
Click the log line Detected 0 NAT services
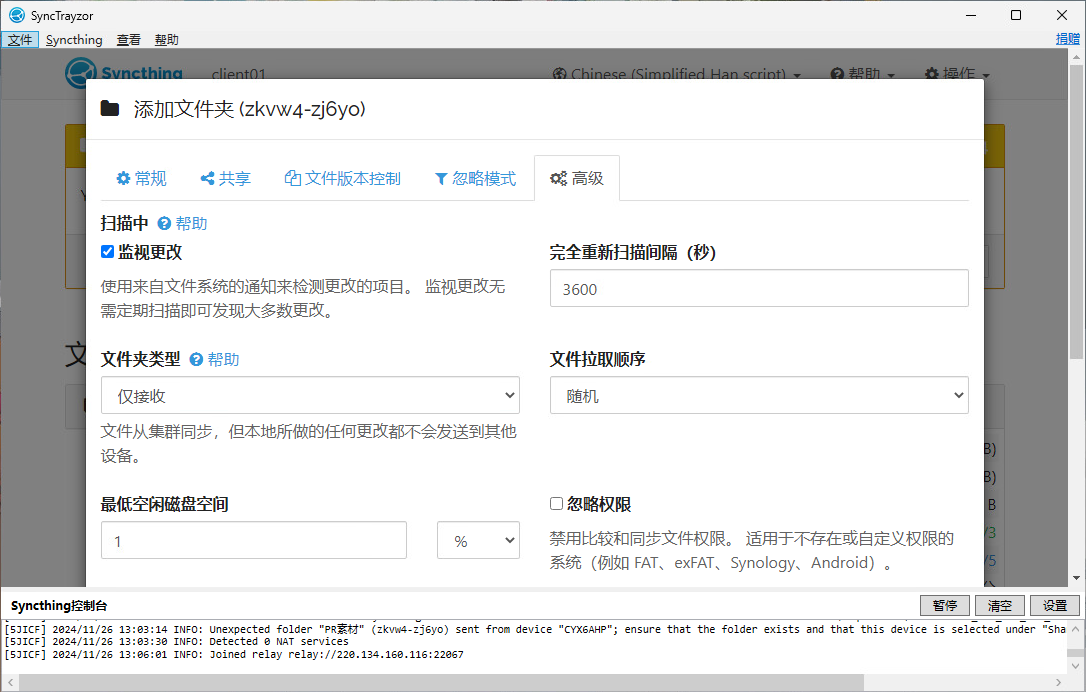click(177, 641)
